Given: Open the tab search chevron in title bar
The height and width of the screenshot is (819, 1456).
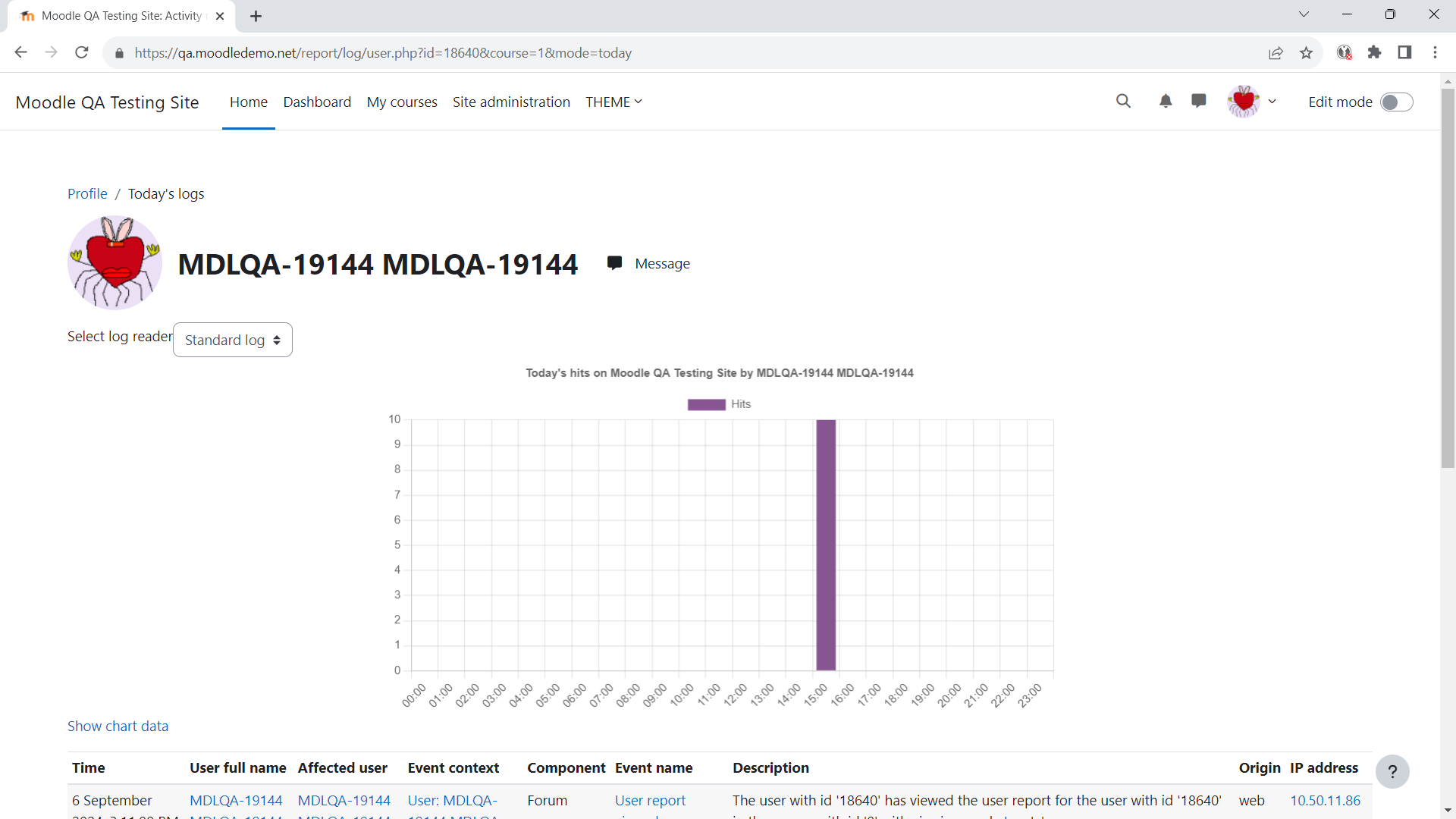Looking at the screenshot, I should 1304,14.
